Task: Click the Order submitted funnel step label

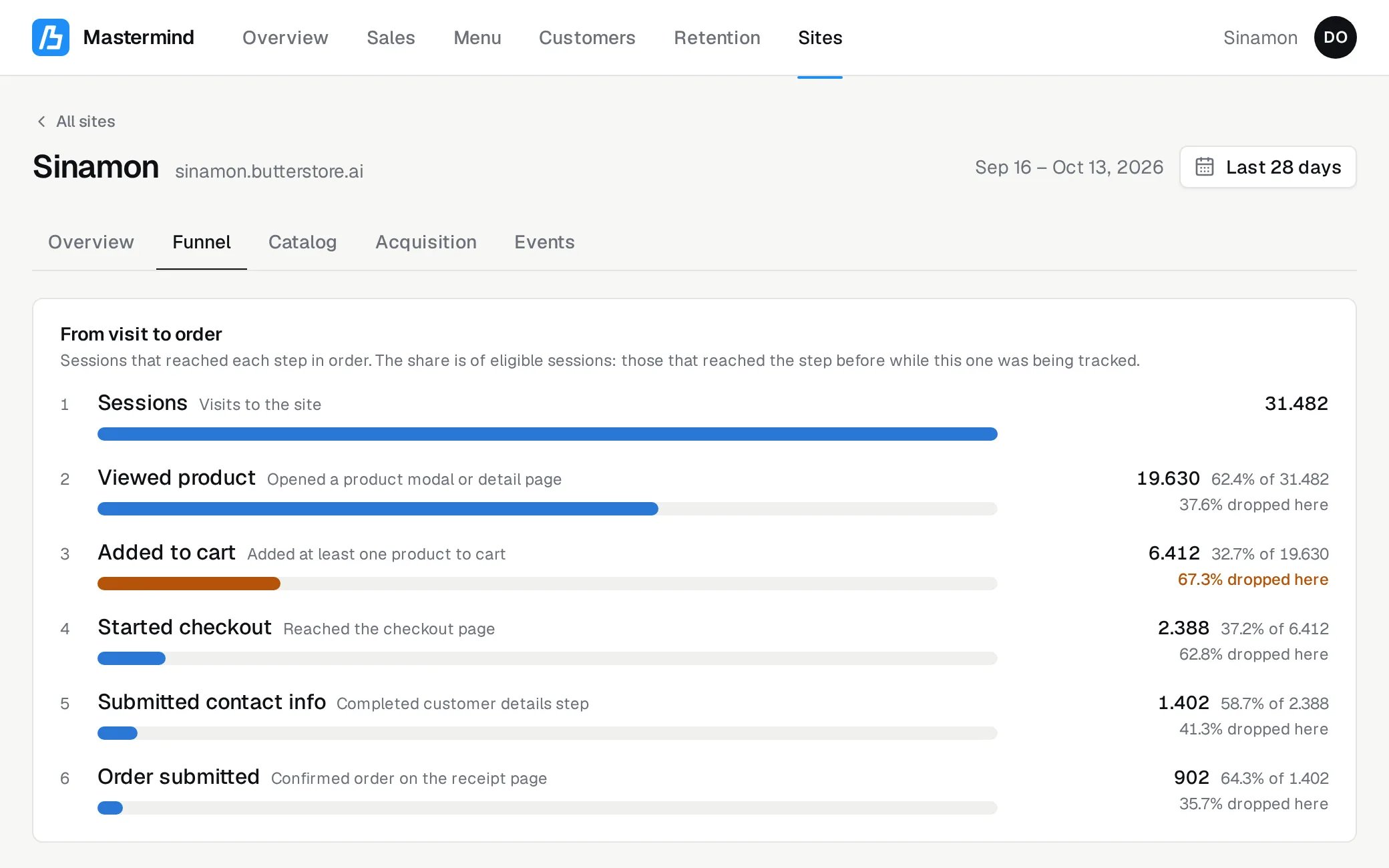Action: click(178, 777)
